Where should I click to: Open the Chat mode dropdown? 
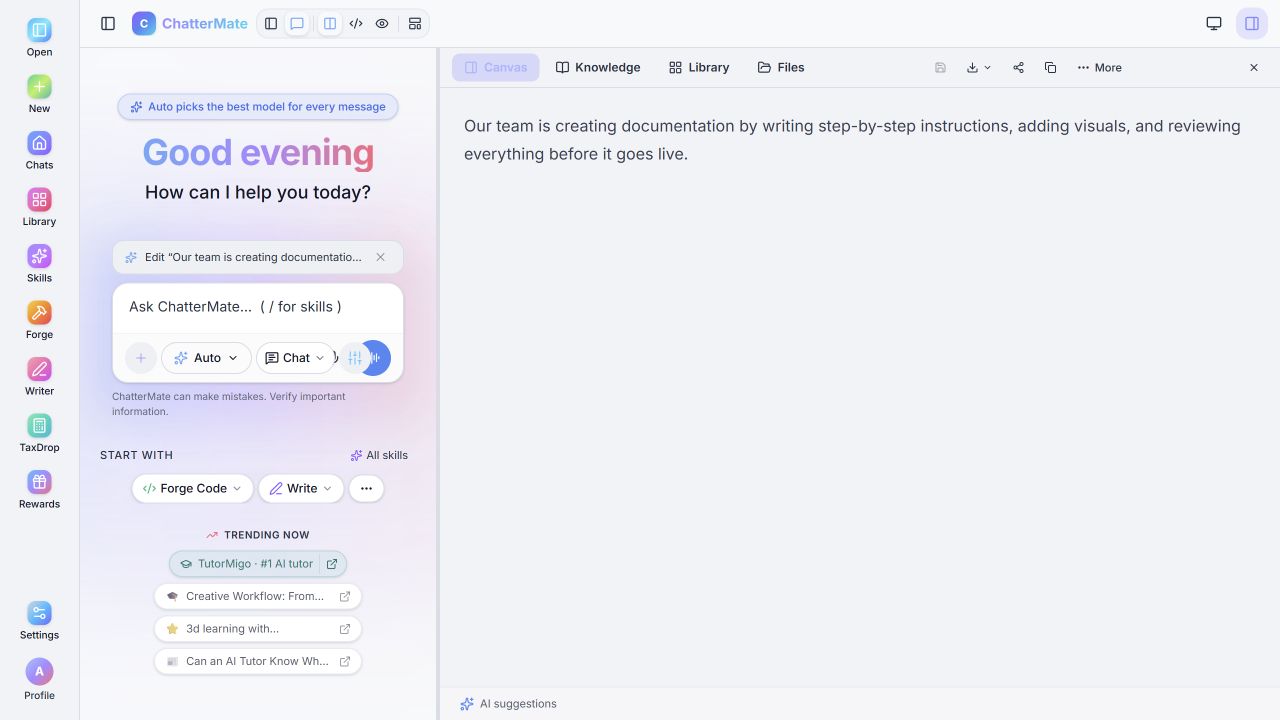(x=295, y=358)
